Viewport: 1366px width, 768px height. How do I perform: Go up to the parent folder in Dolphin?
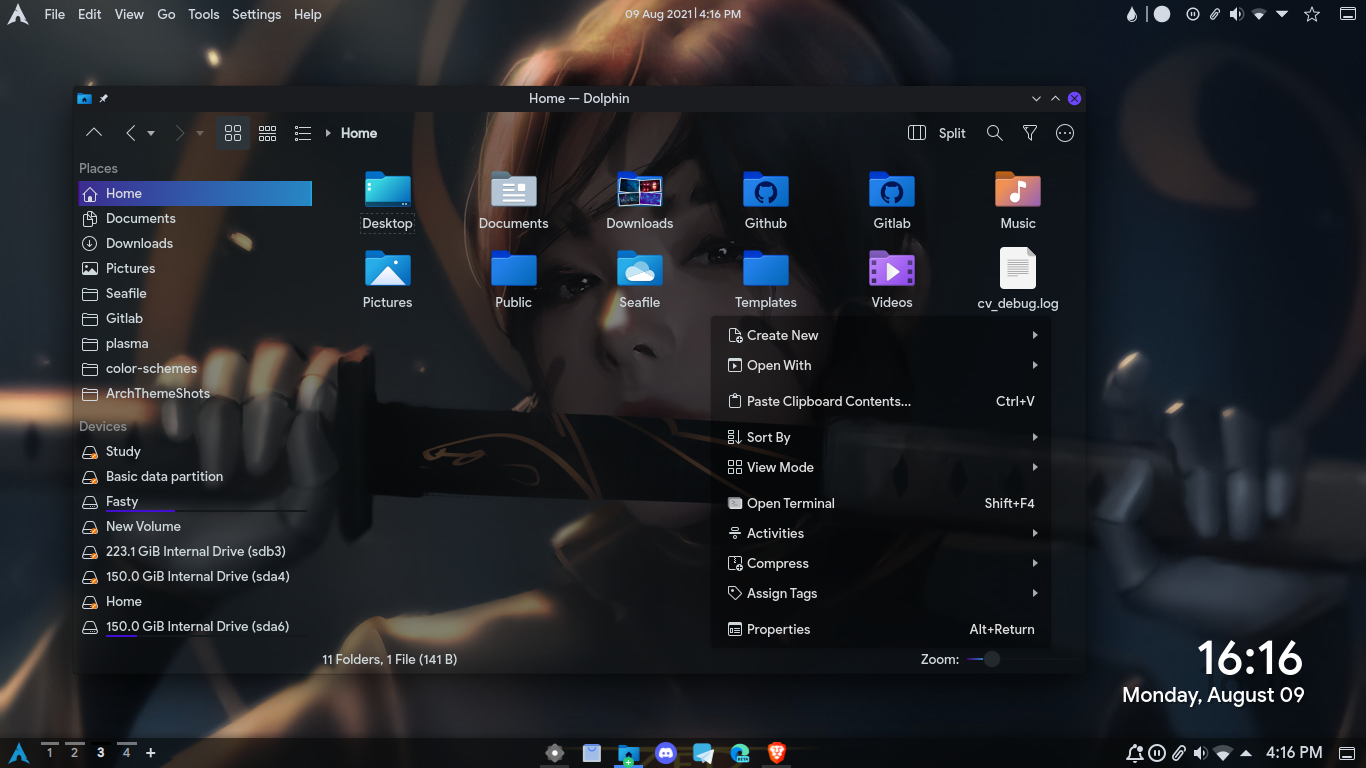(94, 133)
